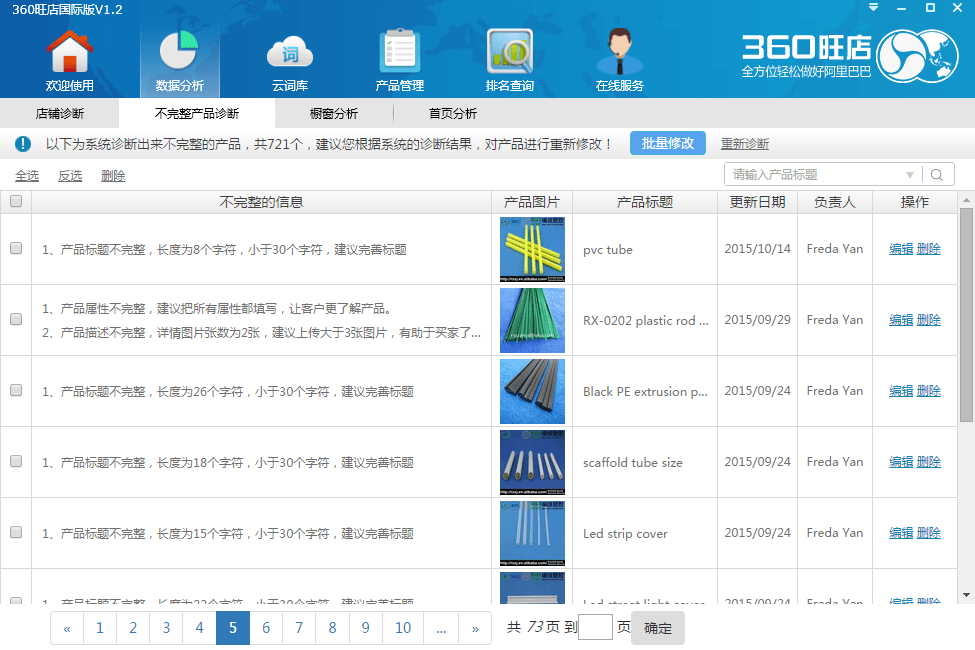The height and width of the screenshot is (650, 975).
Task: Check the box for pvc tube row
Action: pos(16,249)
